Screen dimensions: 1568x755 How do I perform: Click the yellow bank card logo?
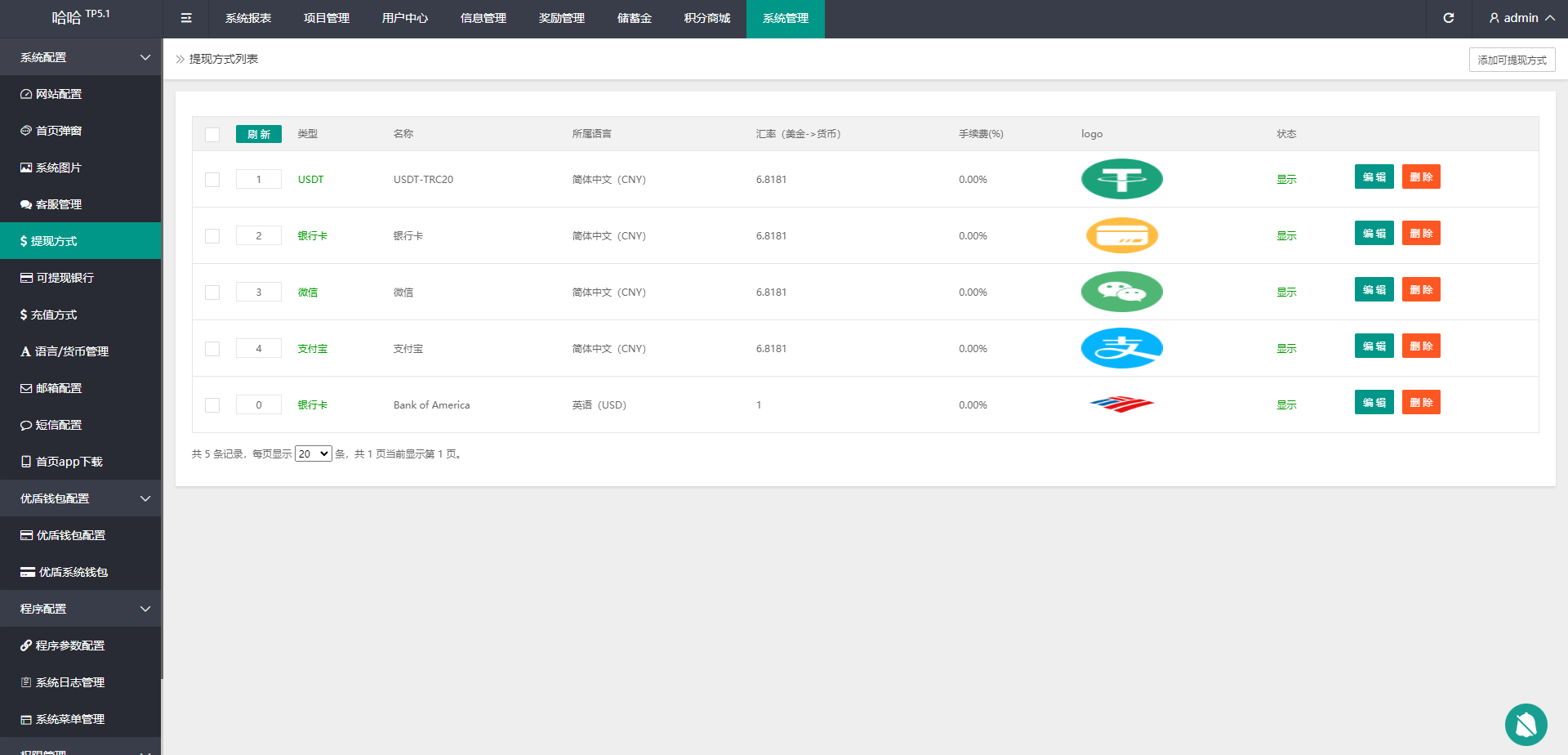coord(1121,235)
